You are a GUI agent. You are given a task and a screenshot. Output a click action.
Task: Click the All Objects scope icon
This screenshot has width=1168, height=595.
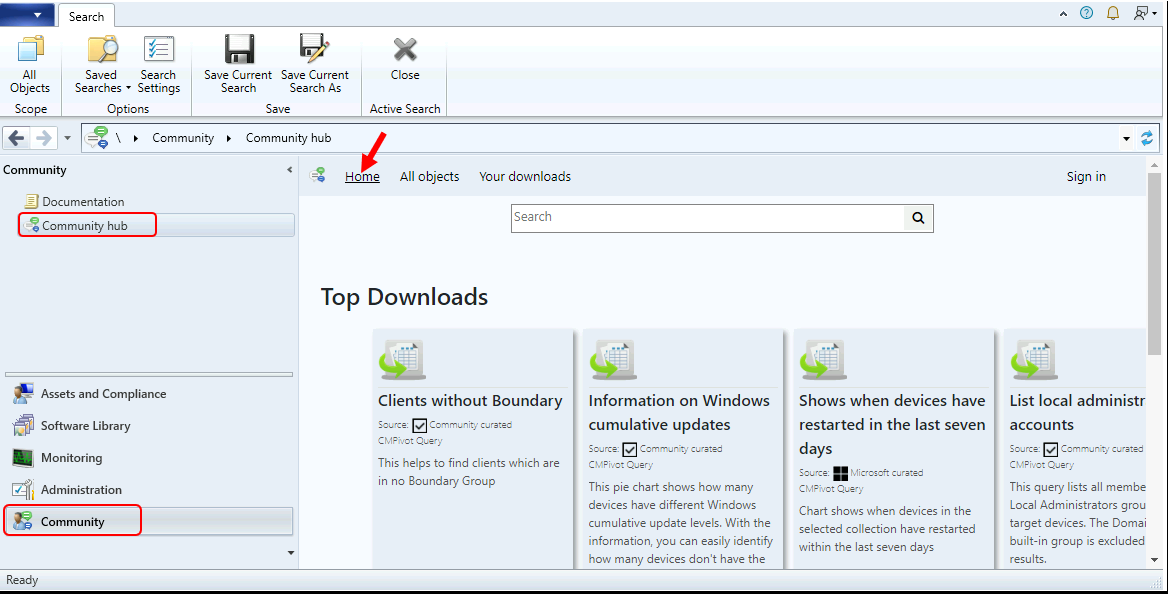click(30, 48)
